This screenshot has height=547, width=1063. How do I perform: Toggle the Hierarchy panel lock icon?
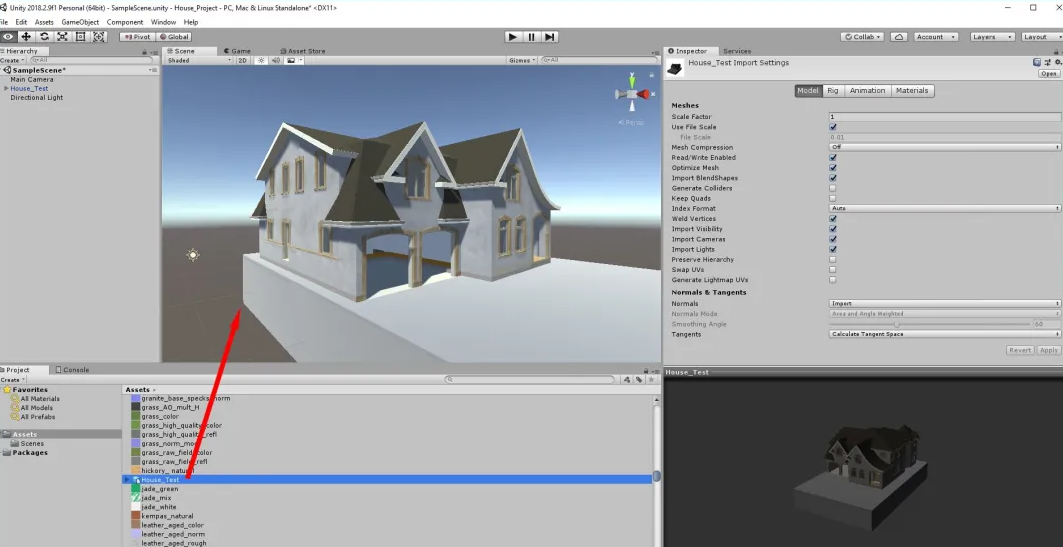(144, 52)
